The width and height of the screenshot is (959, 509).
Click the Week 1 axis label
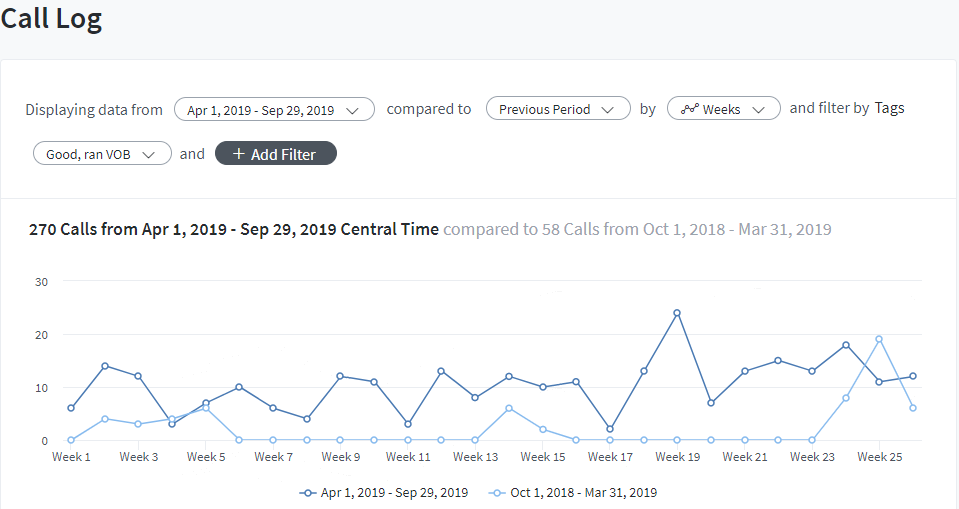71,457
